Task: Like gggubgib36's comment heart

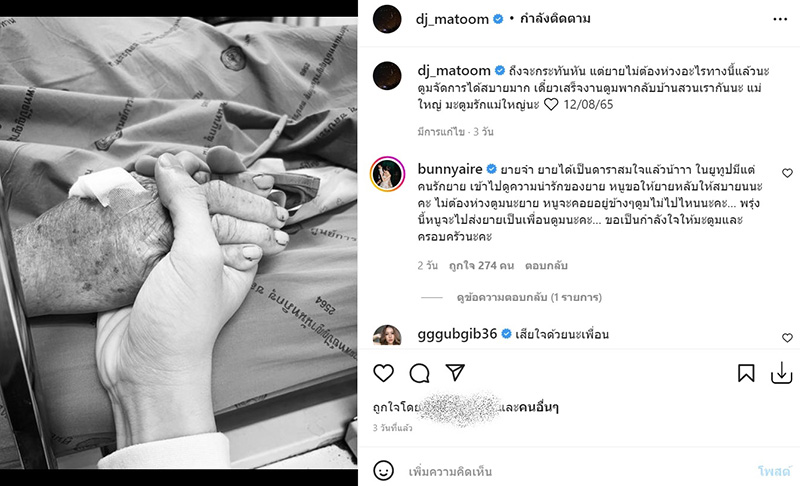Action: 787,338
